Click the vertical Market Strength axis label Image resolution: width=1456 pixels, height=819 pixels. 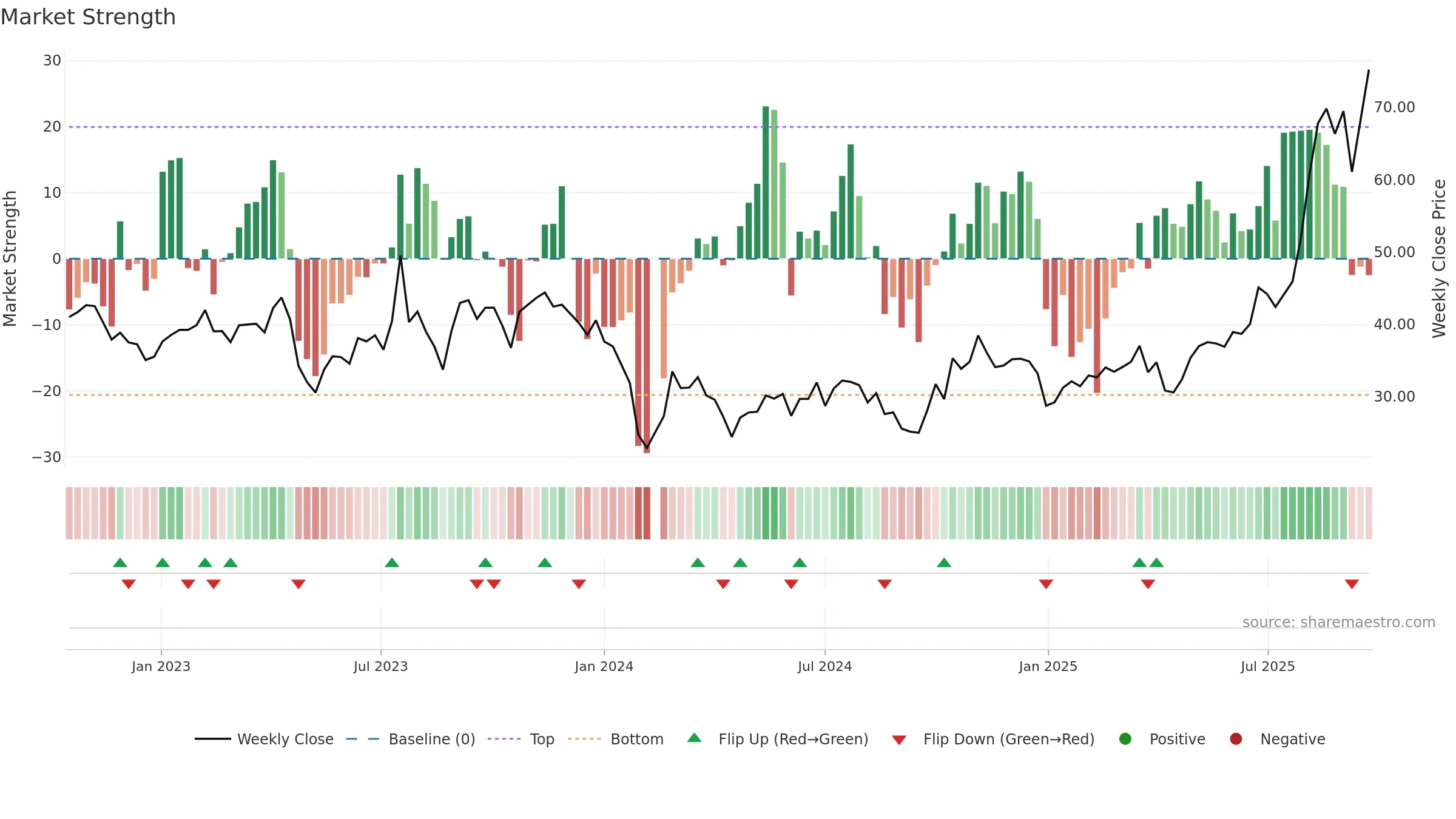click(x=10, y=258)
